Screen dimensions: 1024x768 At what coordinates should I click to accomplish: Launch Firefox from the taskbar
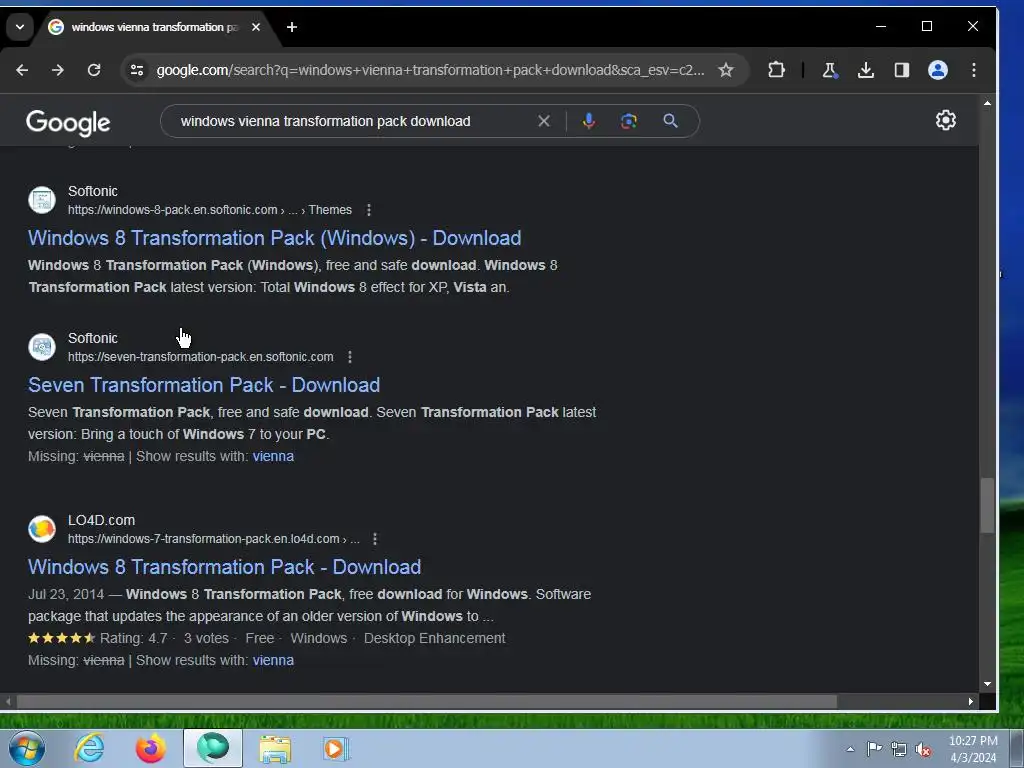pos(151,748)
